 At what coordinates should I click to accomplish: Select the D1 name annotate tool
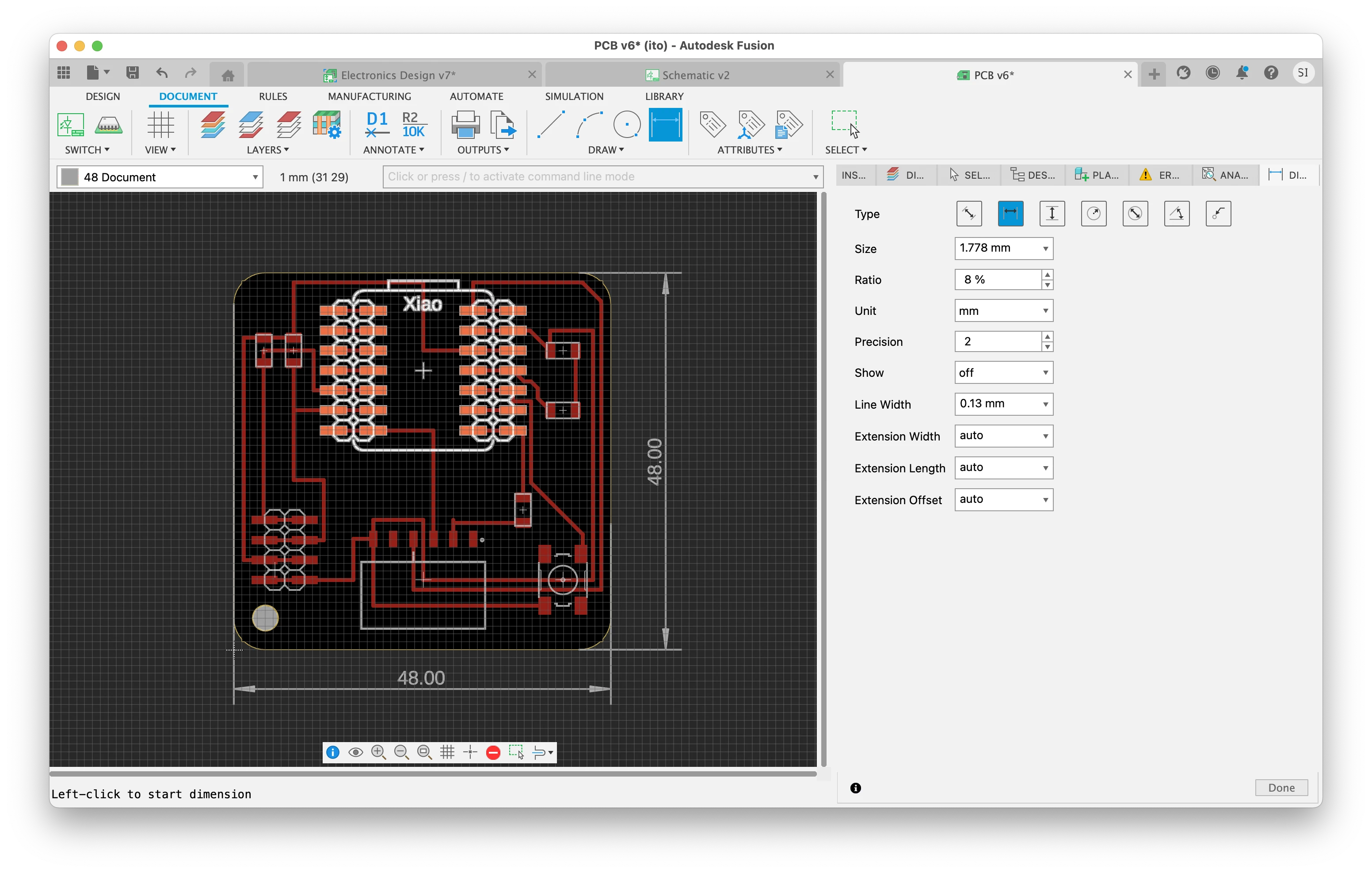pyautogui.click(x=377, y=125)
